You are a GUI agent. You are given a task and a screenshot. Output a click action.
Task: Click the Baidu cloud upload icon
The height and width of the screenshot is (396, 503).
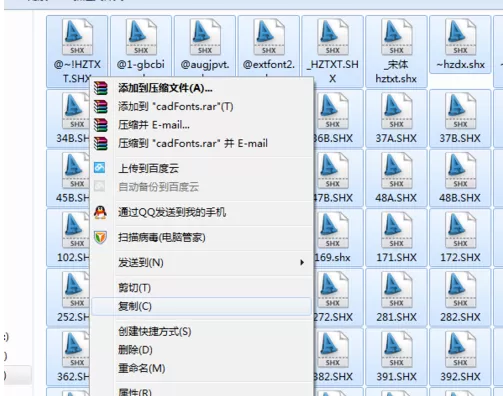tap(100, 168)
